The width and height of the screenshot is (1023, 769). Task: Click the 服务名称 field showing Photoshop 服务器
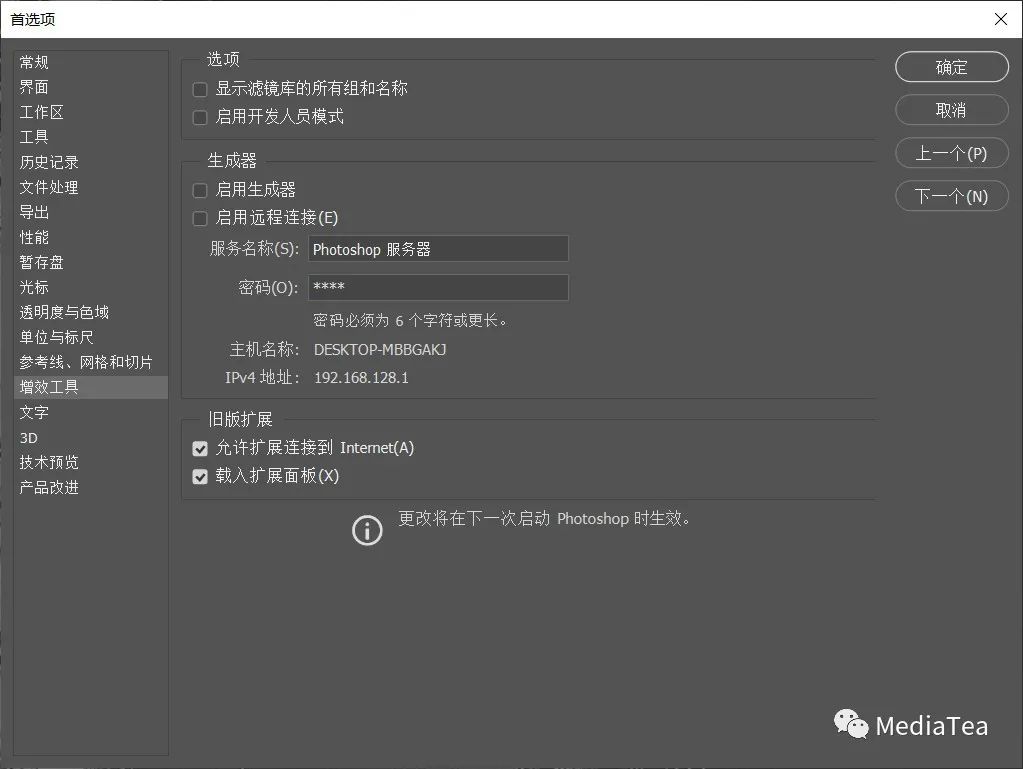pos(438,249)
